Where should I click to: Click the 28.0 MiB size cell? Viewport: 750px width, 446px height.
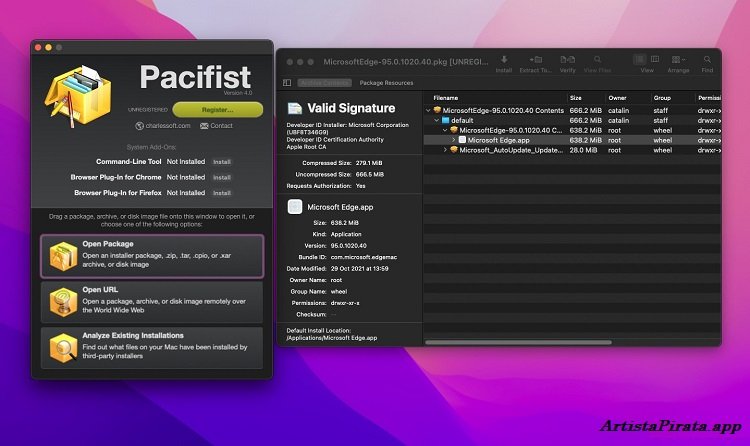(583, 150)
